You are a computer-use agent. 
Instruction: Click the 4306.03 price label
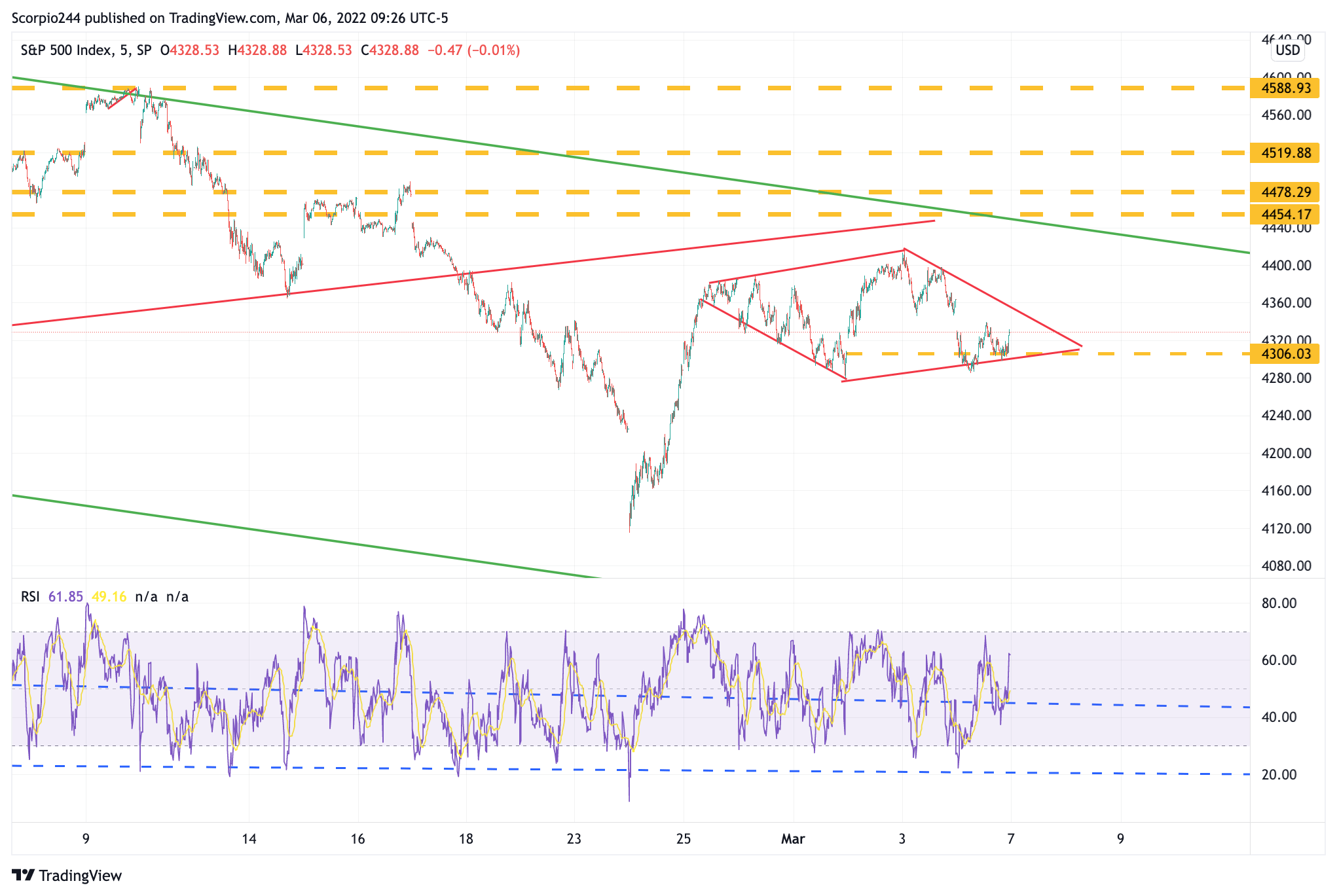click(x=1285, y=354)
